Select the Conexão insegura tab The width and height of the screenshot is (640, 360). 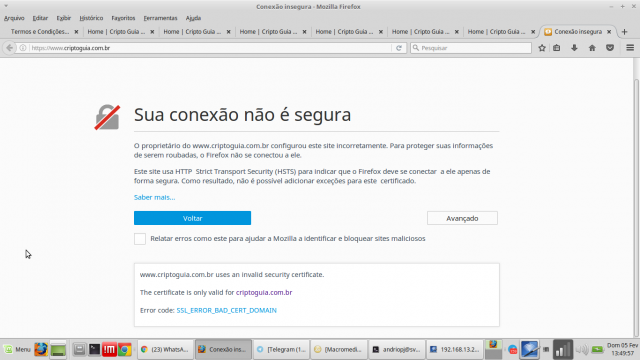click(x=578, y=31)
